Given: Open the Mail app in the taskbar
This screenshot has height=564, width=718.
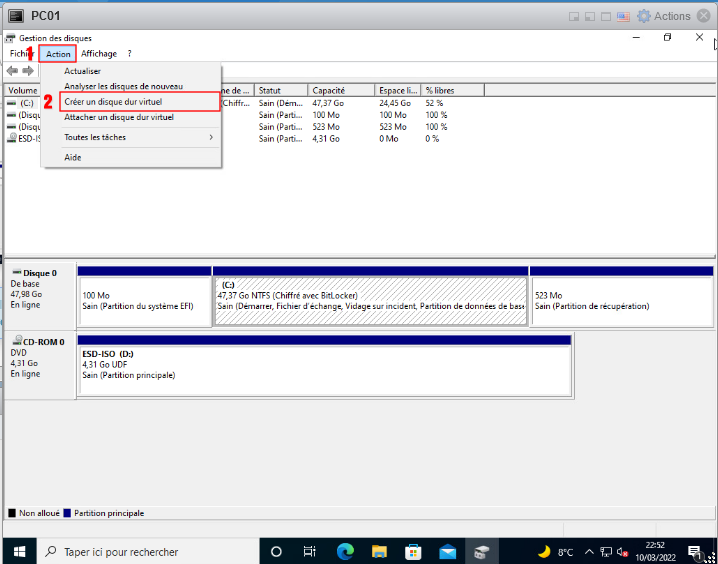Looking at the screenshot, I should click(x=447, y=551).
